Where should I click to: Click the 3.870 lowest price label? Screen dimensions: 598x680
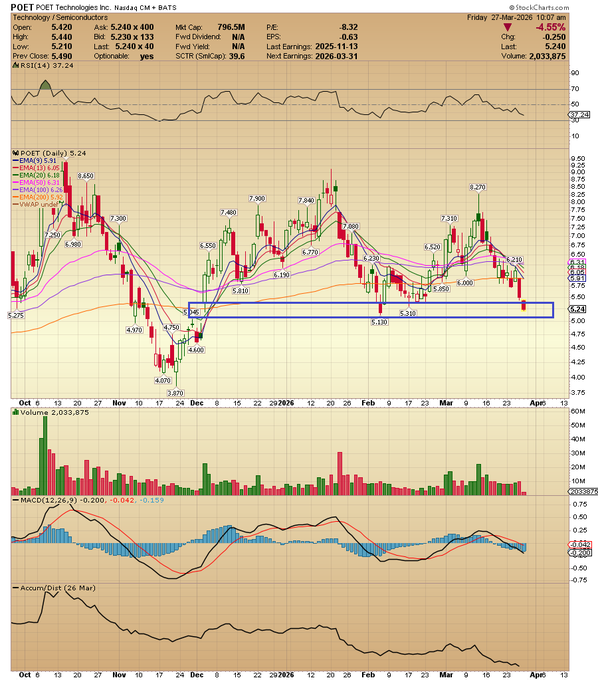point(176,393)
